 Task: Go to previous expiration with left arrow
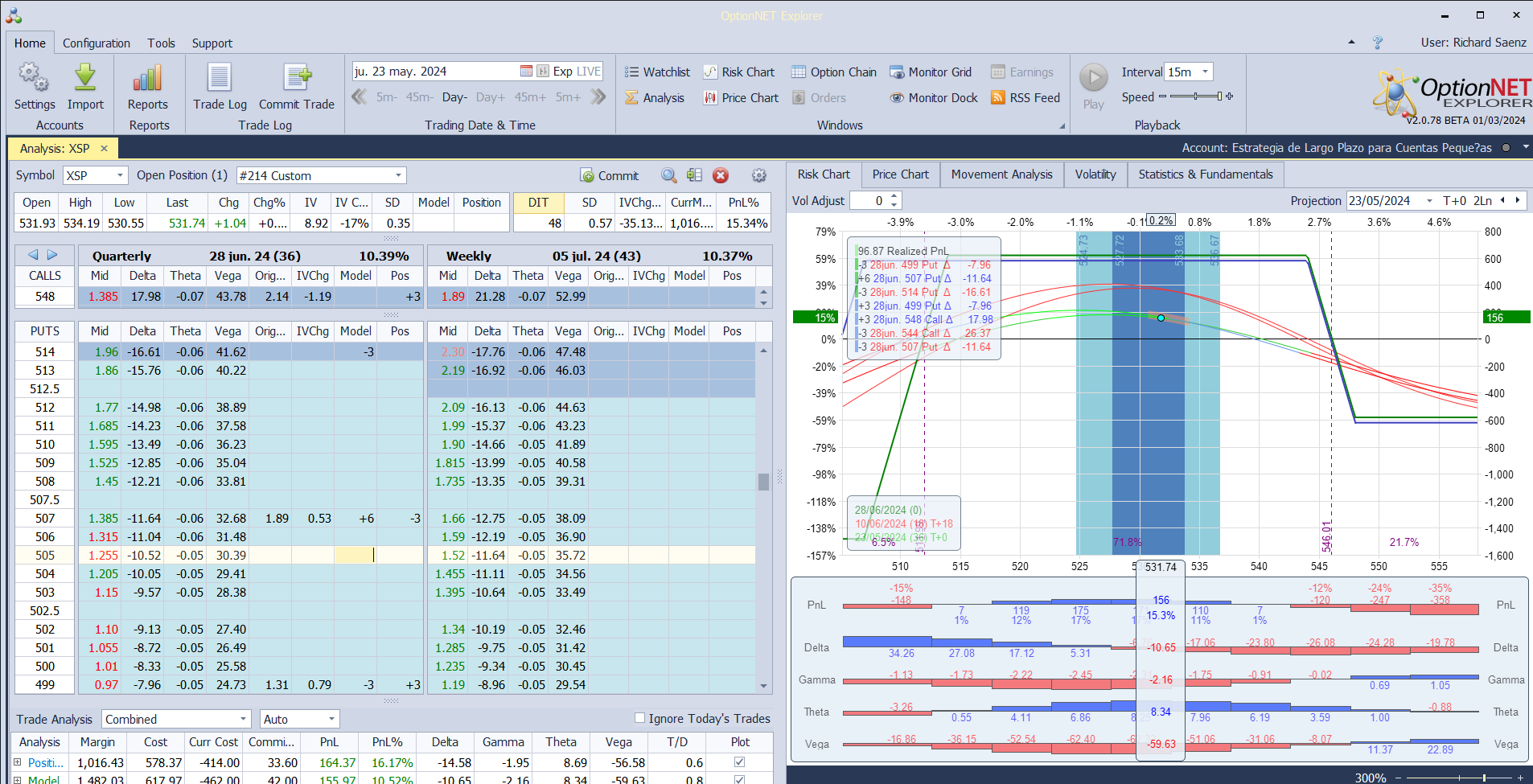(33, 255)
